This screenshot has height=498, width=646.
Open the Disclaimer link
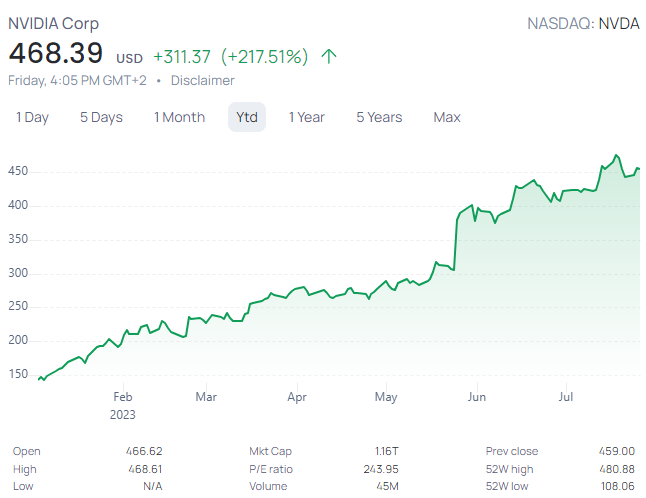(202, 80)
